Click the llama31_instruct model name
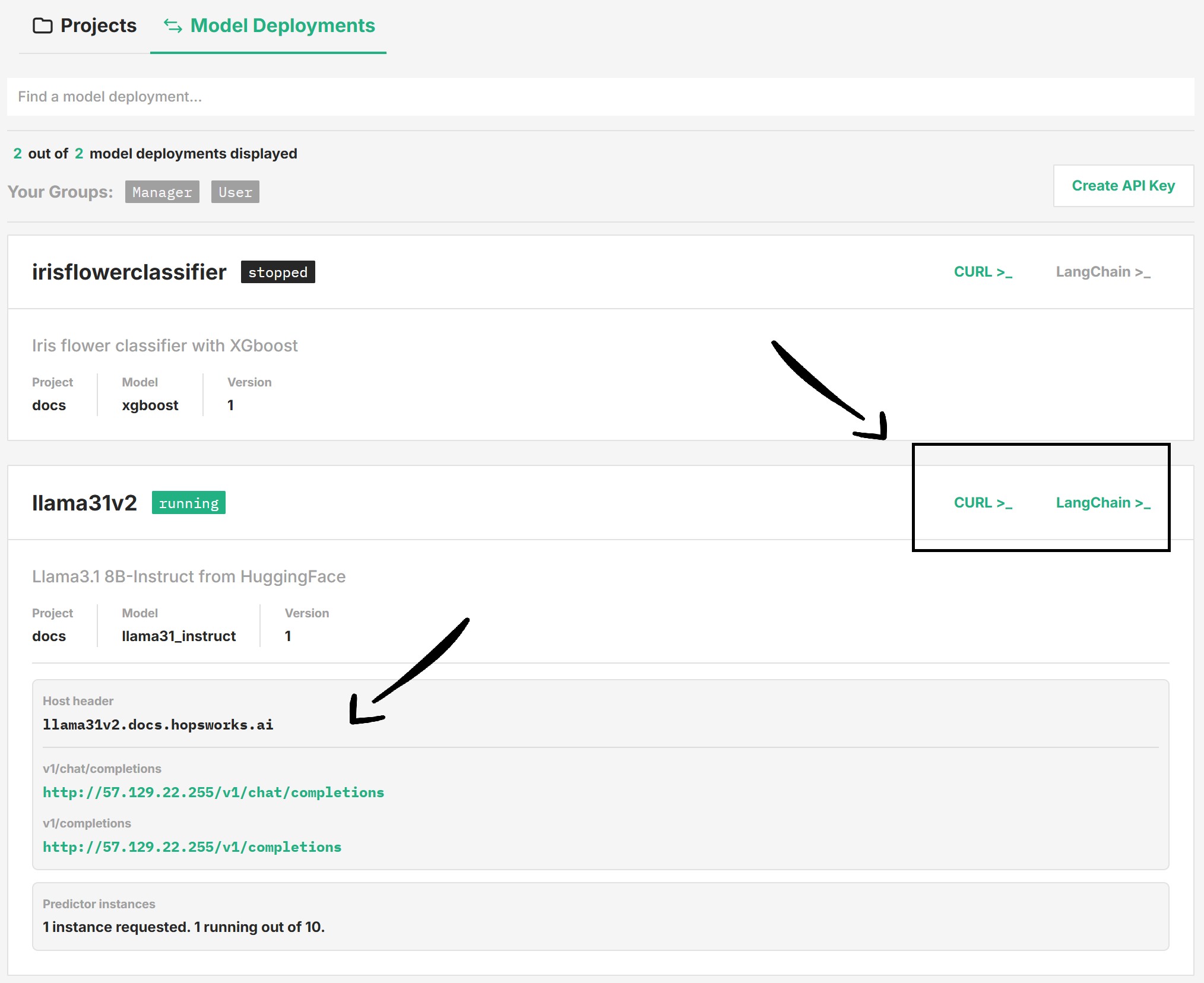Screen dimensions: 1204x983 click(x=179, y=636)
